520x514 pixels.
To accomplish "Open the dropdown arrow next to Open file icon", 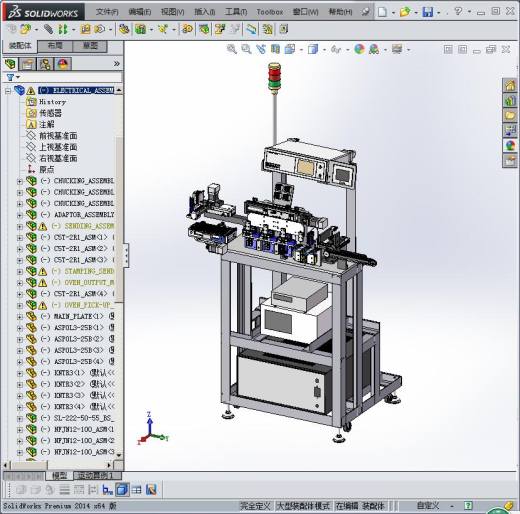I will 416,13.
